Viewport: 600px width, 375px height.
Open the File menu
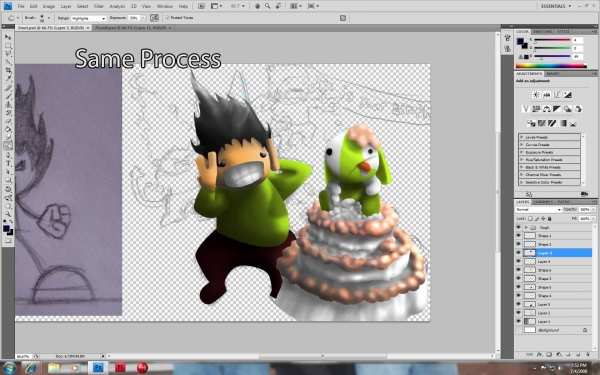click(21, 6)
